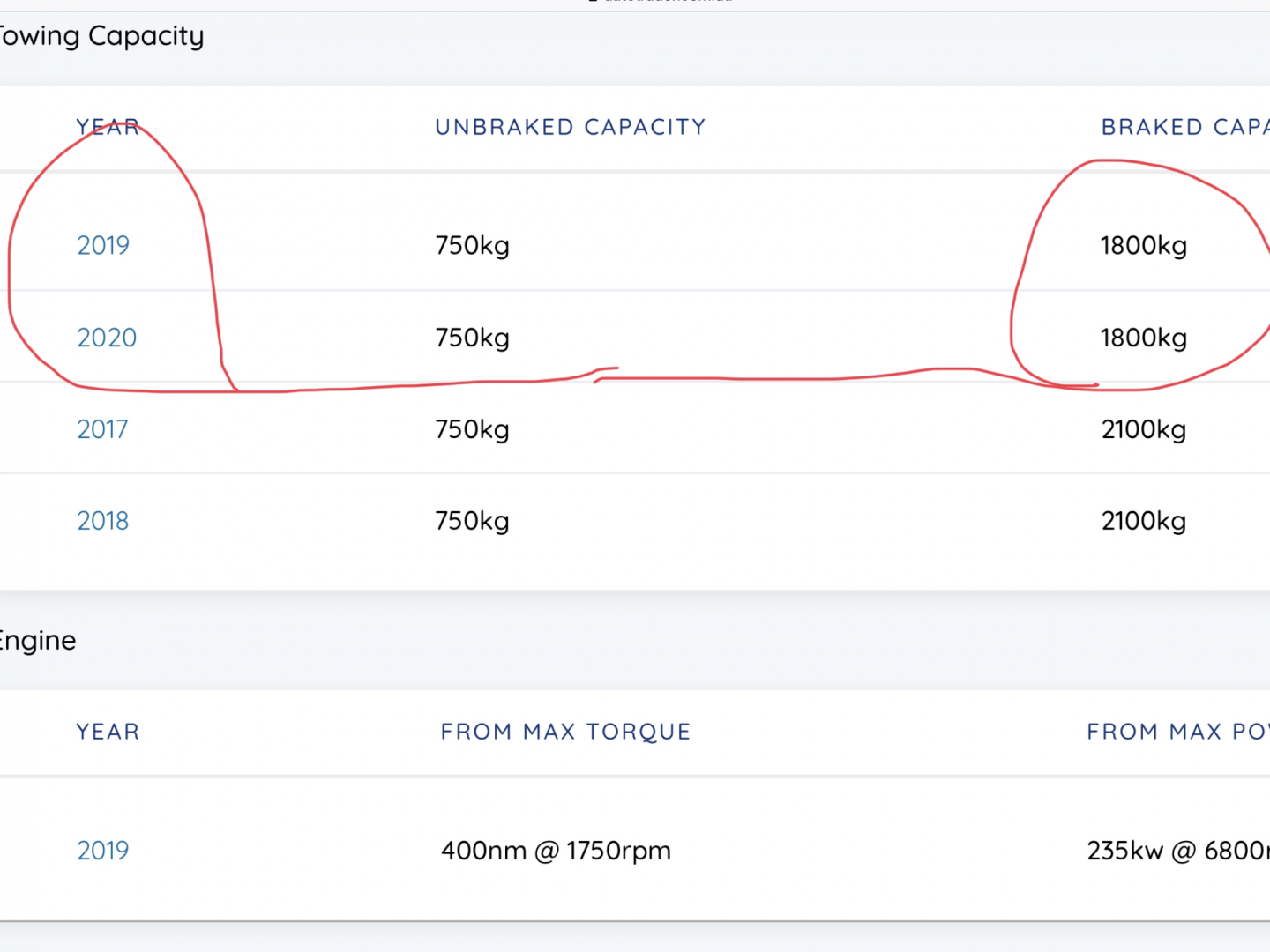Image resolution: width=1270 pixels, height=952 pixels.
Task: Click the Year header in Towing Capacity table
Action: (108, 127)
